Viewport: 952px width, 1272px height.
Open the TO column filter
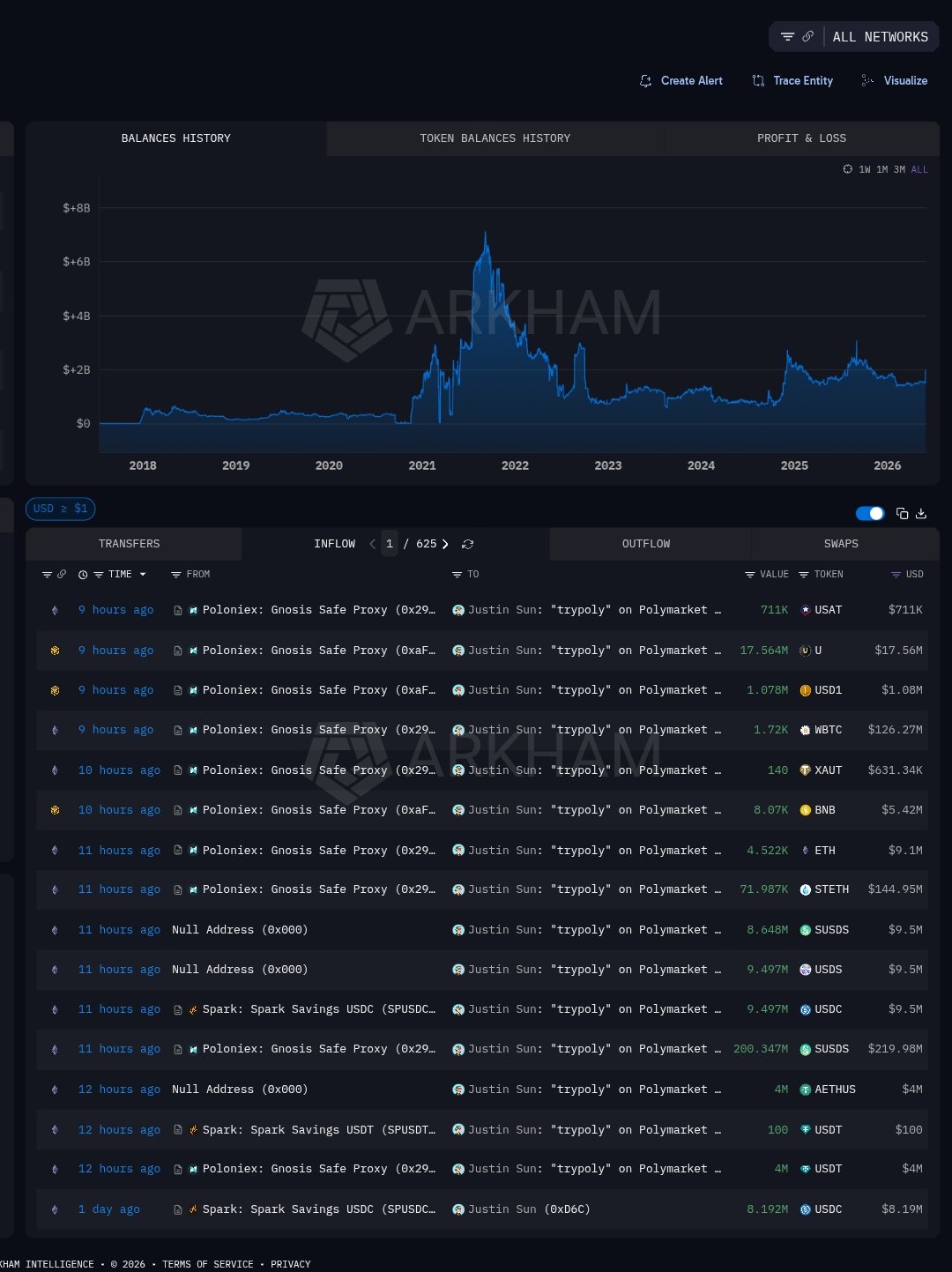click(x=457, y=575)
